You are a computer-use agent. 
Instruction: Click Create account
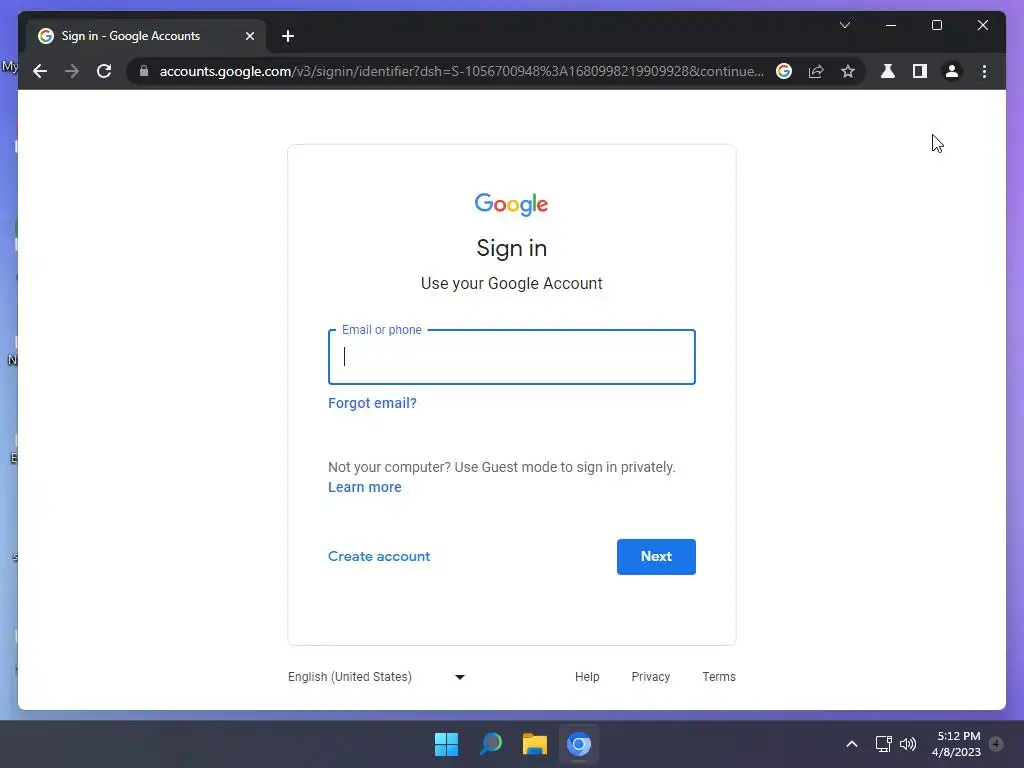(379, 556)
